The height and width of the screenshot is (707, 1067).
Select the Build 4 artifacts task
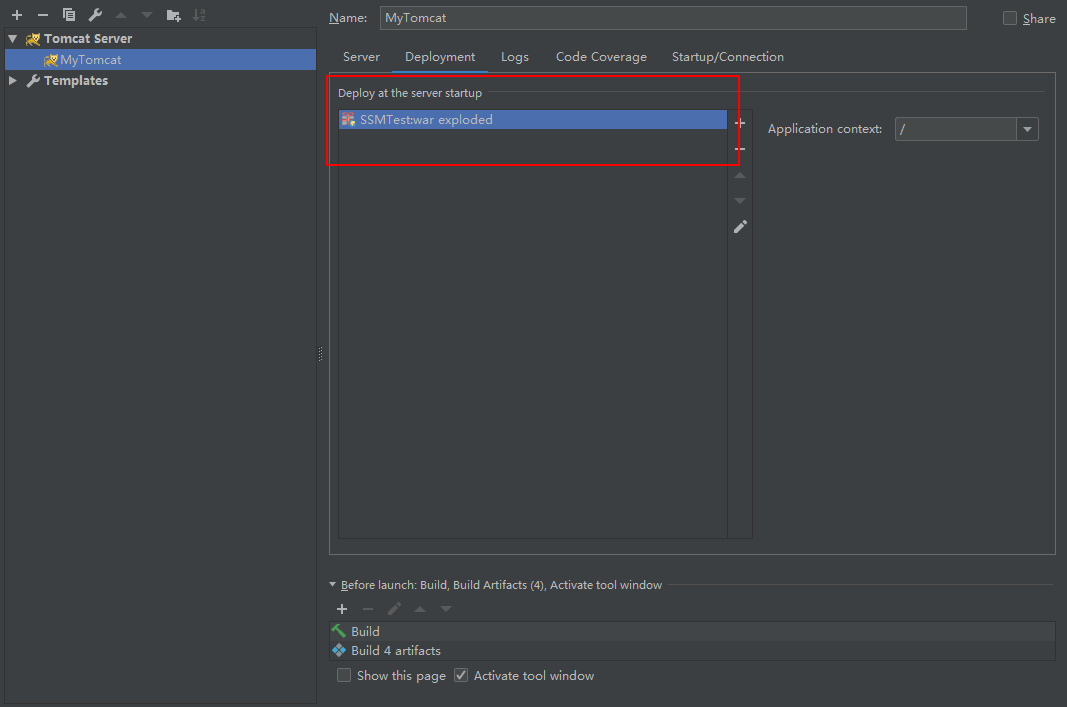[395, 651]
